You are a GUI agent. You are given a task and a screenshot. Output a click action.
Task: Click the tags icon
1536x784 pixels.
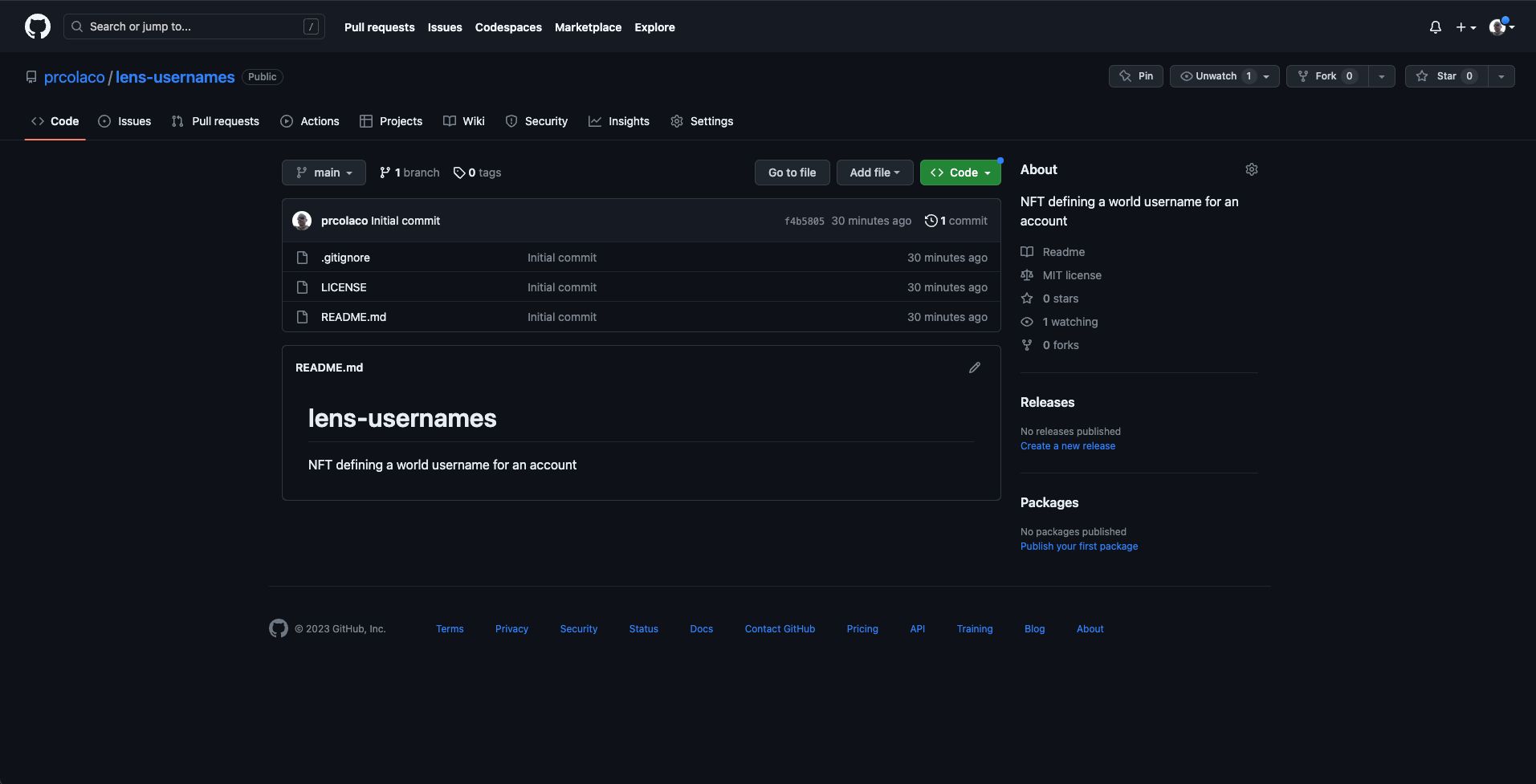point(459,173)
